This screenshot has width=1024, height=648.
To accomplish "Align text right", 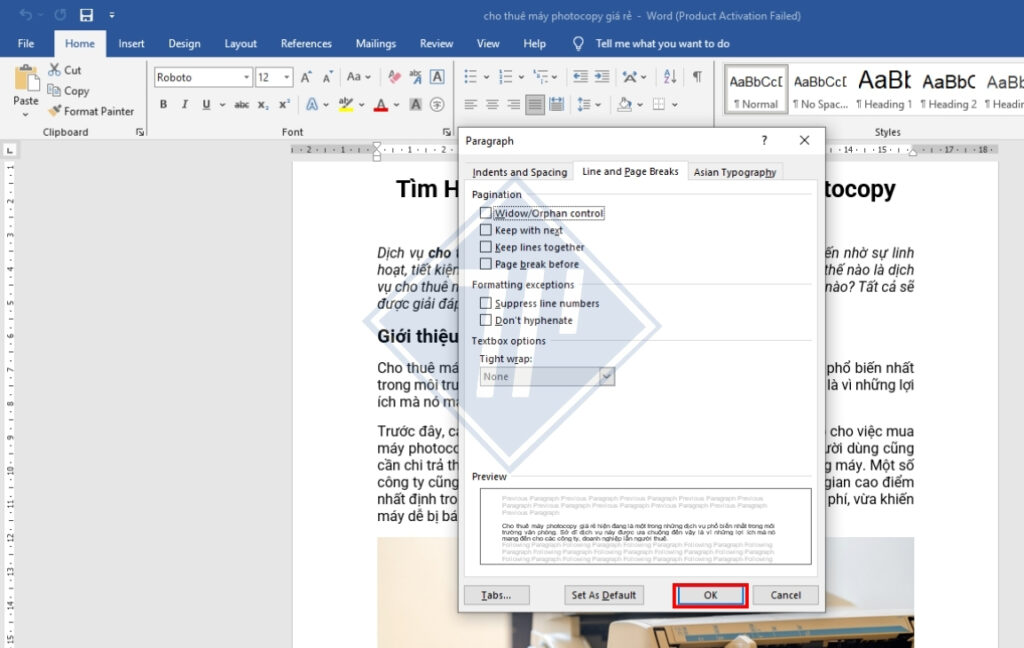I will [513, 104].
